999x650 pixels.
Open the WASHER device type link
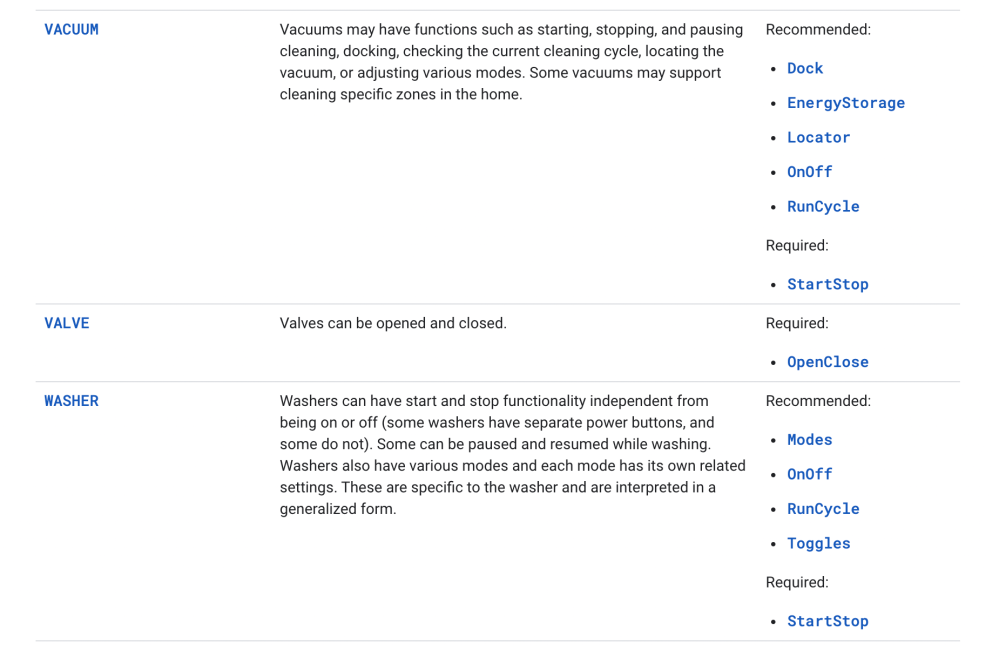point(71,401)
